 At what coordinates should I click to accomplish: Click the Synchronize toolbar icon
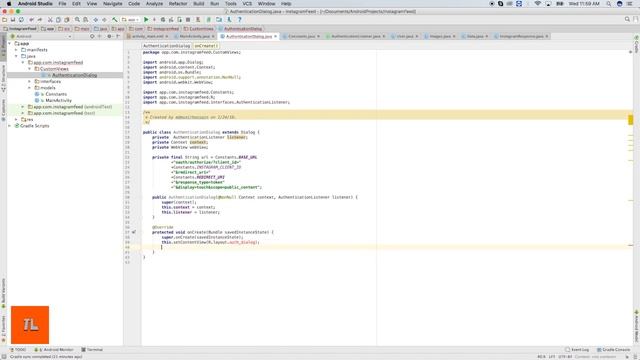[x=21, y=20]
